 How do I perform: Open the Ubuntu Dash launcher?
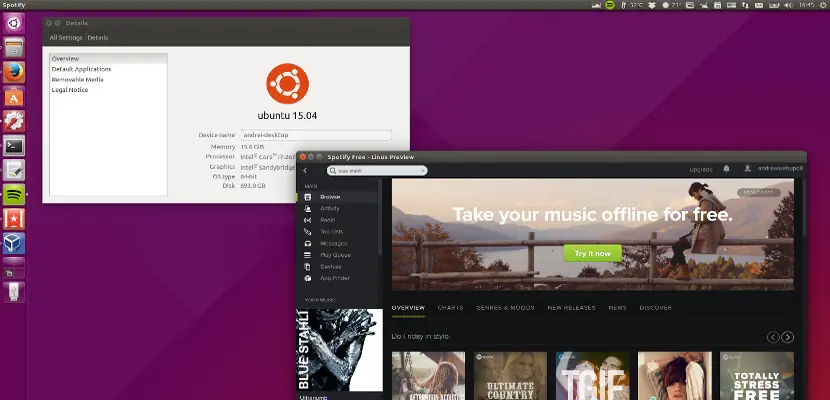(x=14, y=23)
